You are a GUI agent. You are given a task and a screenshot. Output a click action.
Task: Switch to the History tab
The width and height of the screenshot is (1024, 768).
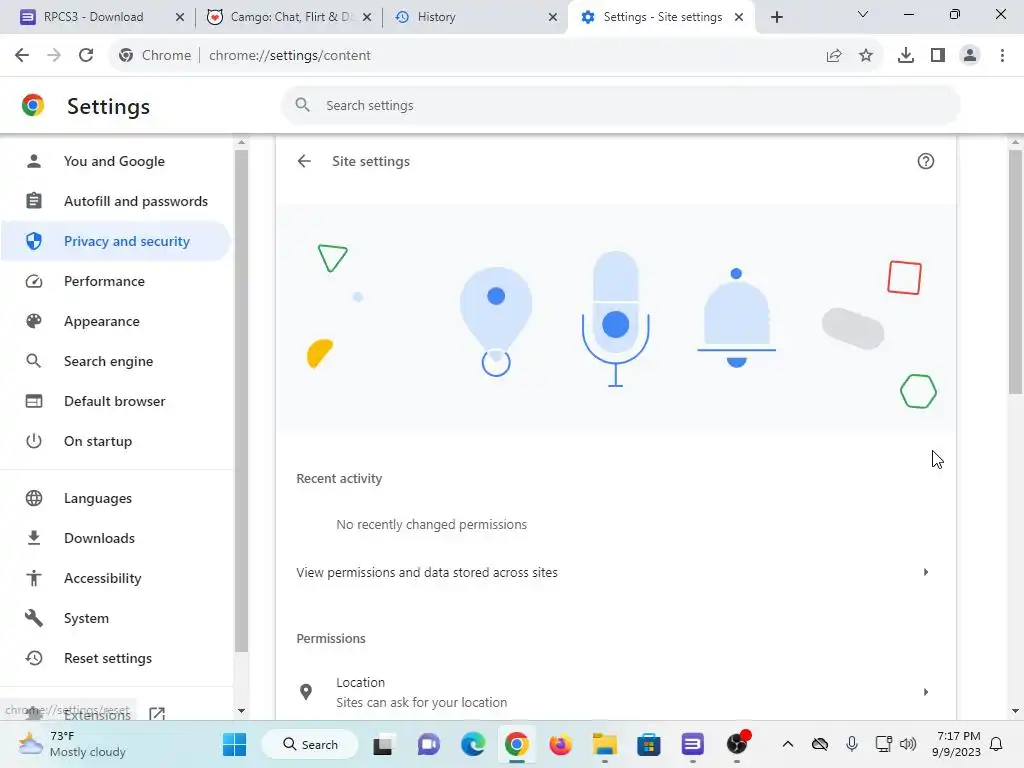coord(477,17)
